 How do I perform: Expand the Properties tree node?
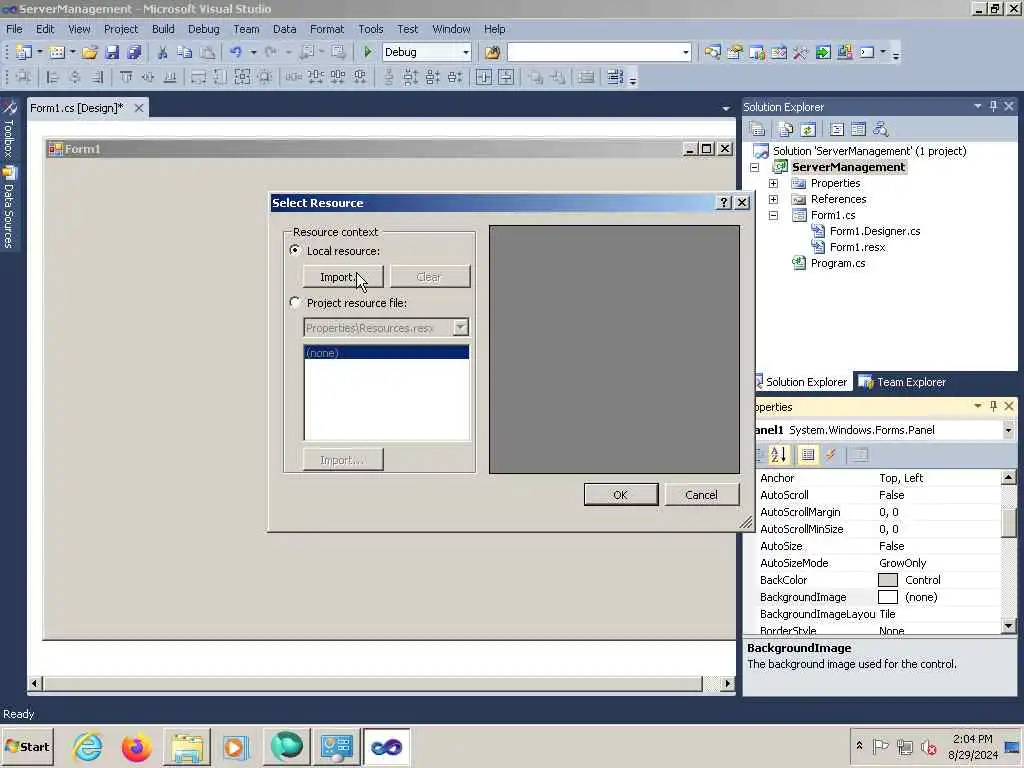coord(773,184)
